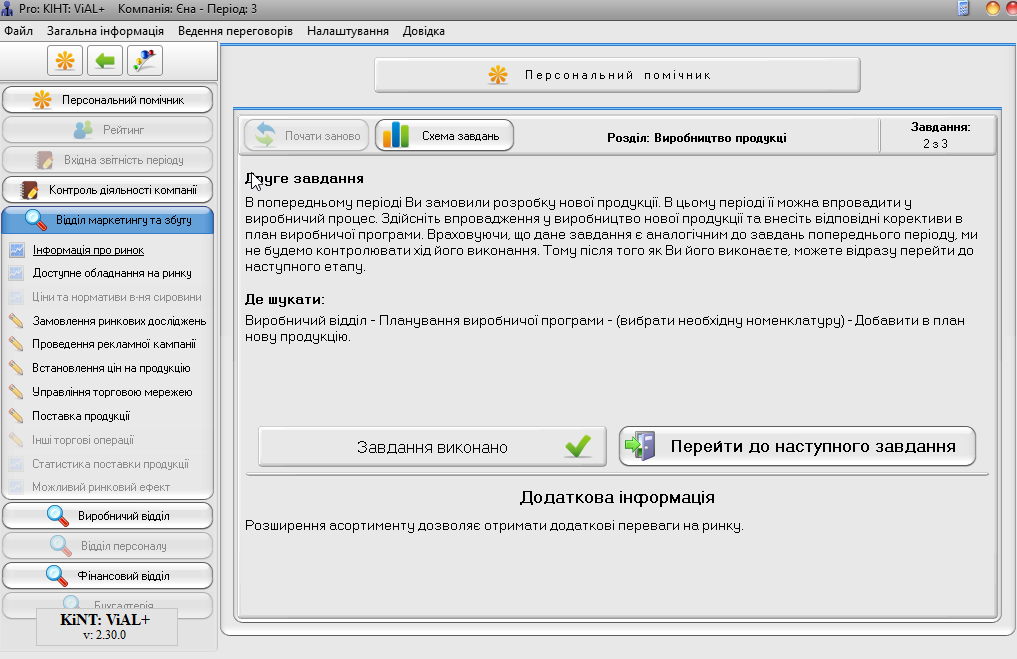Select Інші торгові операції item
The height and width of the screenshot is (659, 1017).
click(83, 440)
